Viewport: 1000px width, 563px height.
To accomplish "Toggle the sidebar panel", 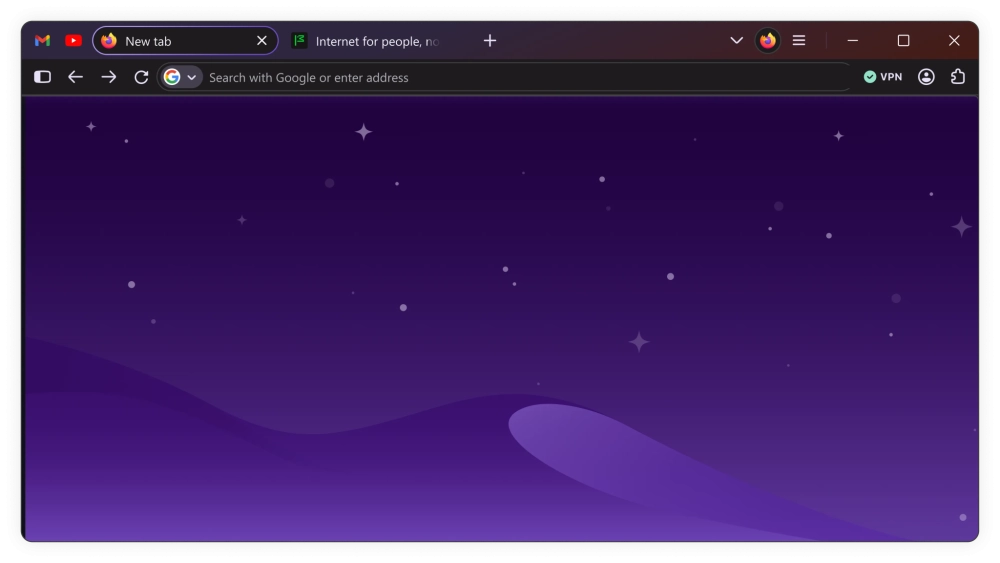I will (42, 77).
